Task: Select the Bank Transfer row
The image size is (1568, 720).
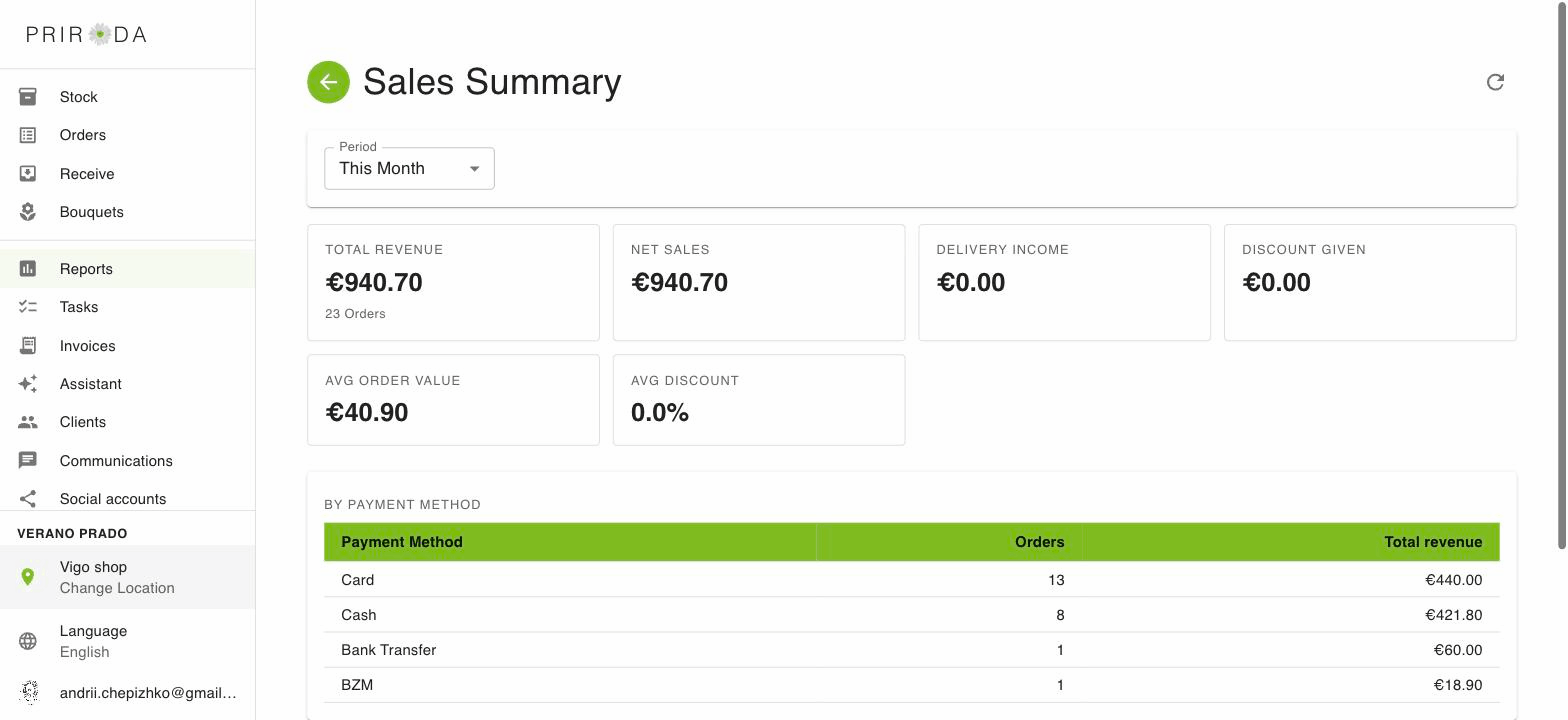Action: (912, 650)
